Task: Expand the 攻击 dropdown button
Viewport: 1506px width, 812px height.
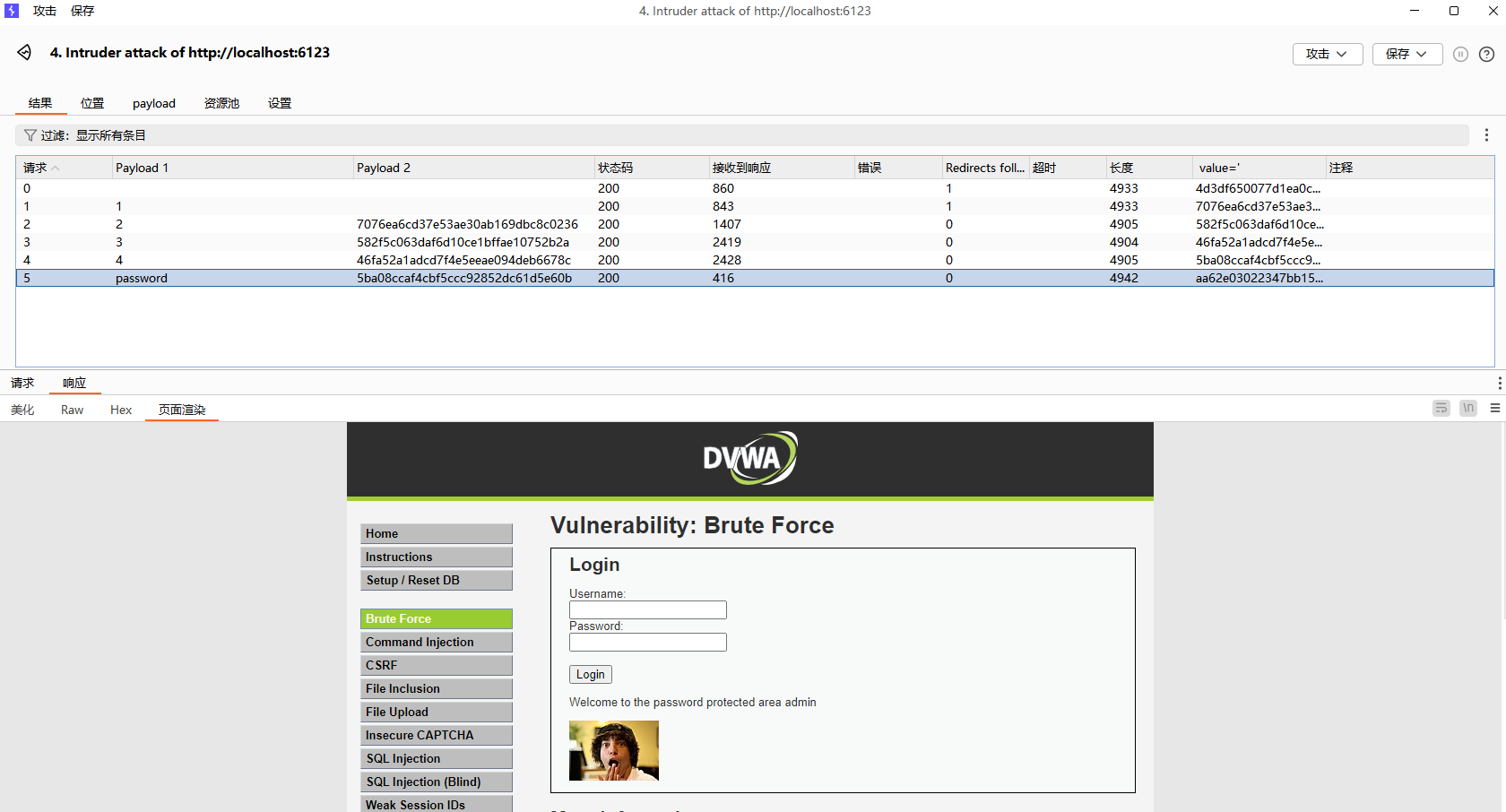Action: [x=1328, y=54]
